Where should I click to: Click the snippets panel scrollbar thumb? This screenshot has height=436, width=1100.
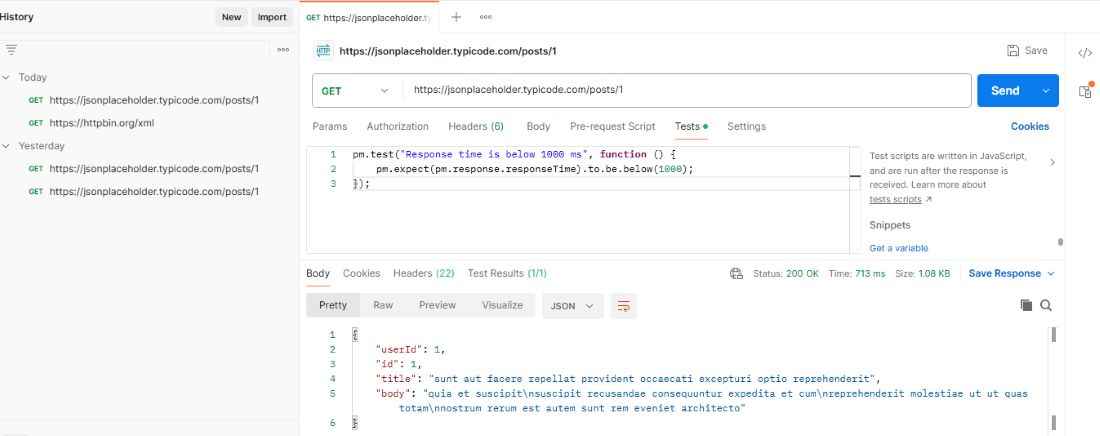[1060, 242]
